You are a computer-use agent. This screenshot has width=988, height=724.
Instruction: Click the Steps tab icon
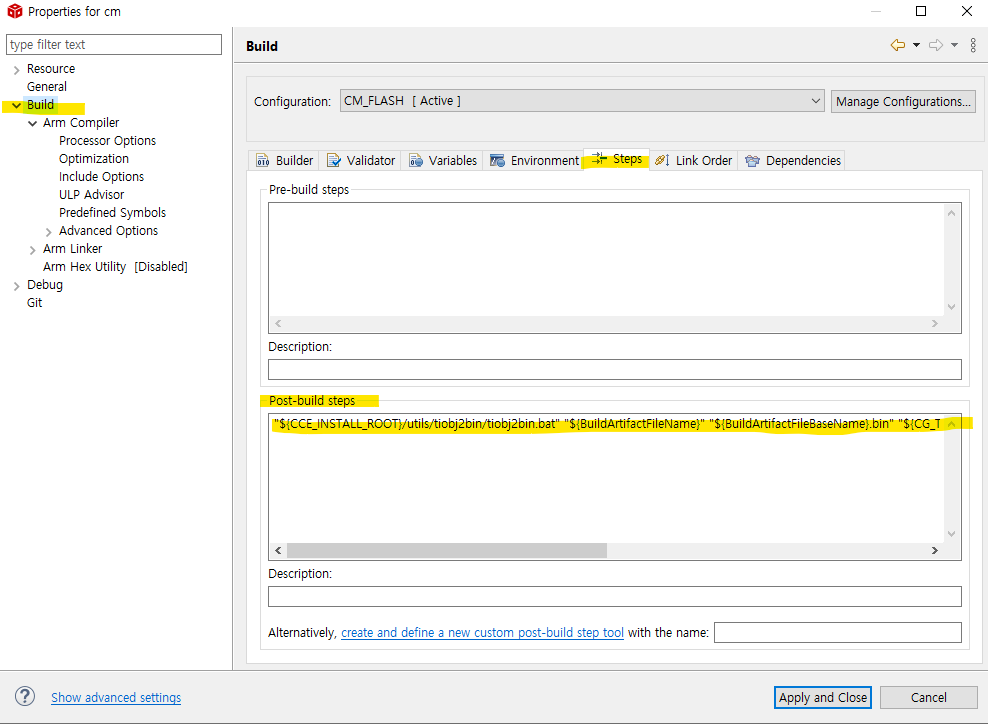(x=599, y=159)
